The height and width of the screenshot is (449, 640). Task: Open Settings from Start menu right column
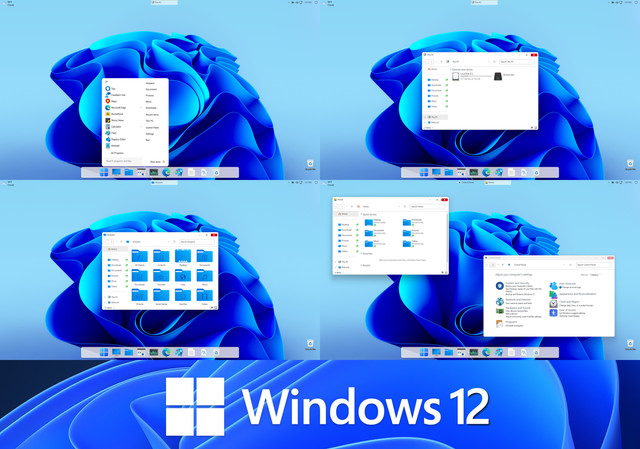point(150,134)
